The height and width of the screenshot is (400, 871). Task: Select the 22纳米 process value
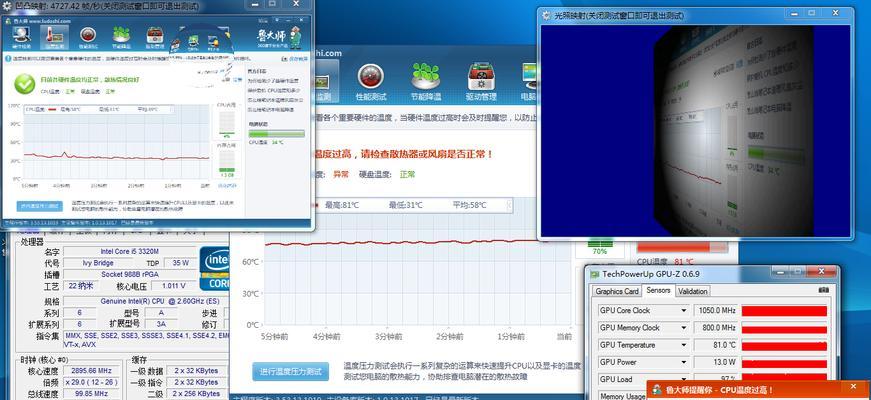(82, 286)
